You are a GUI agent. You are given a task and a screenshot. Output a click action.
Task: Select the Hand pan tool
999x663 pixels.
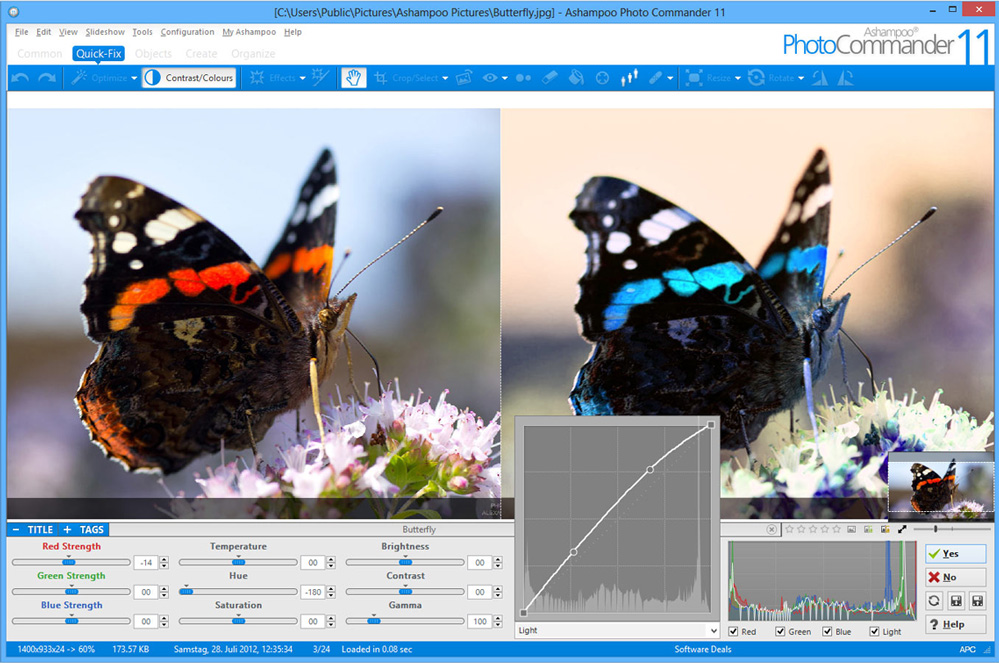pos(353,78)
